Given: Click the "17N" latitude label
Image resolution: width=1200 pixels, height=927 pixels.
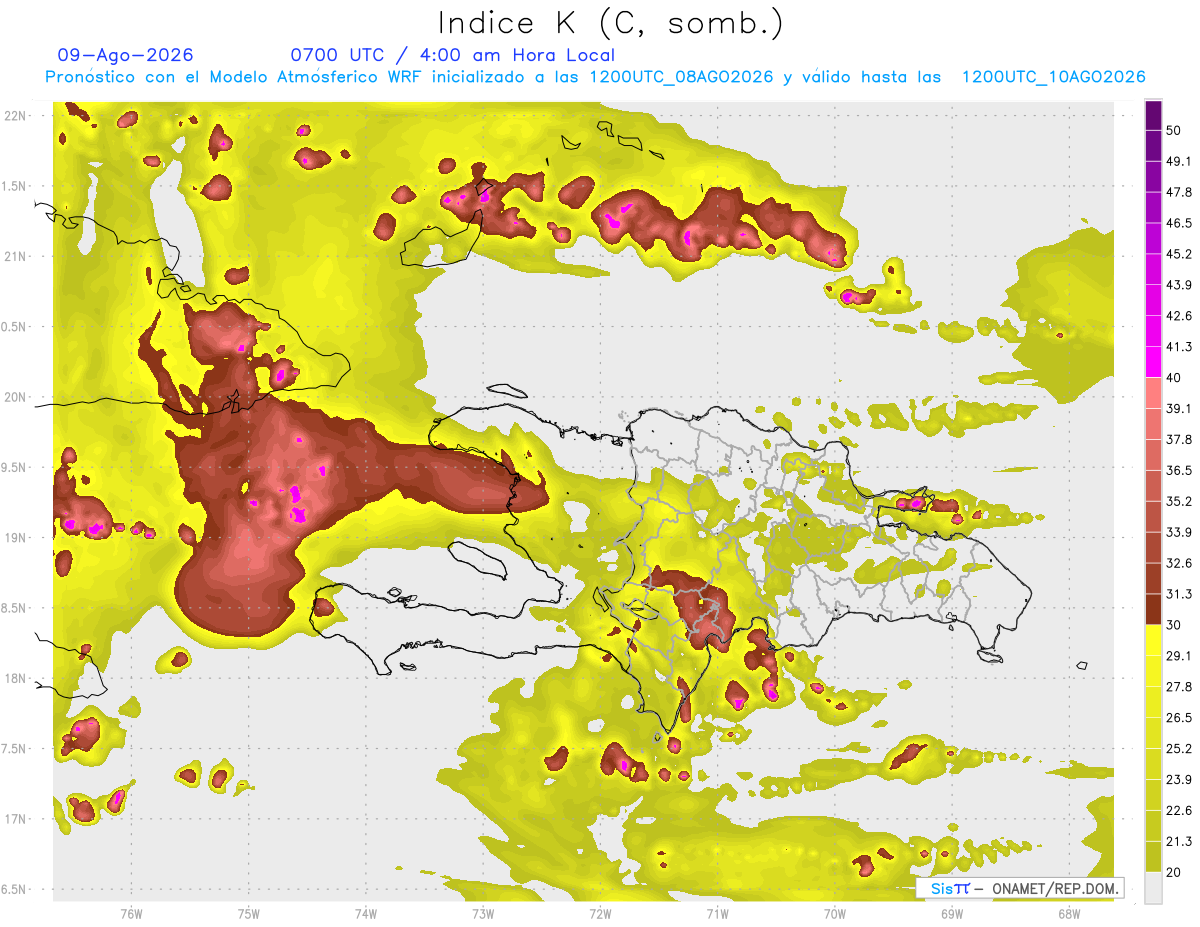Looking at the screenshot, I should tap(15, 819).
